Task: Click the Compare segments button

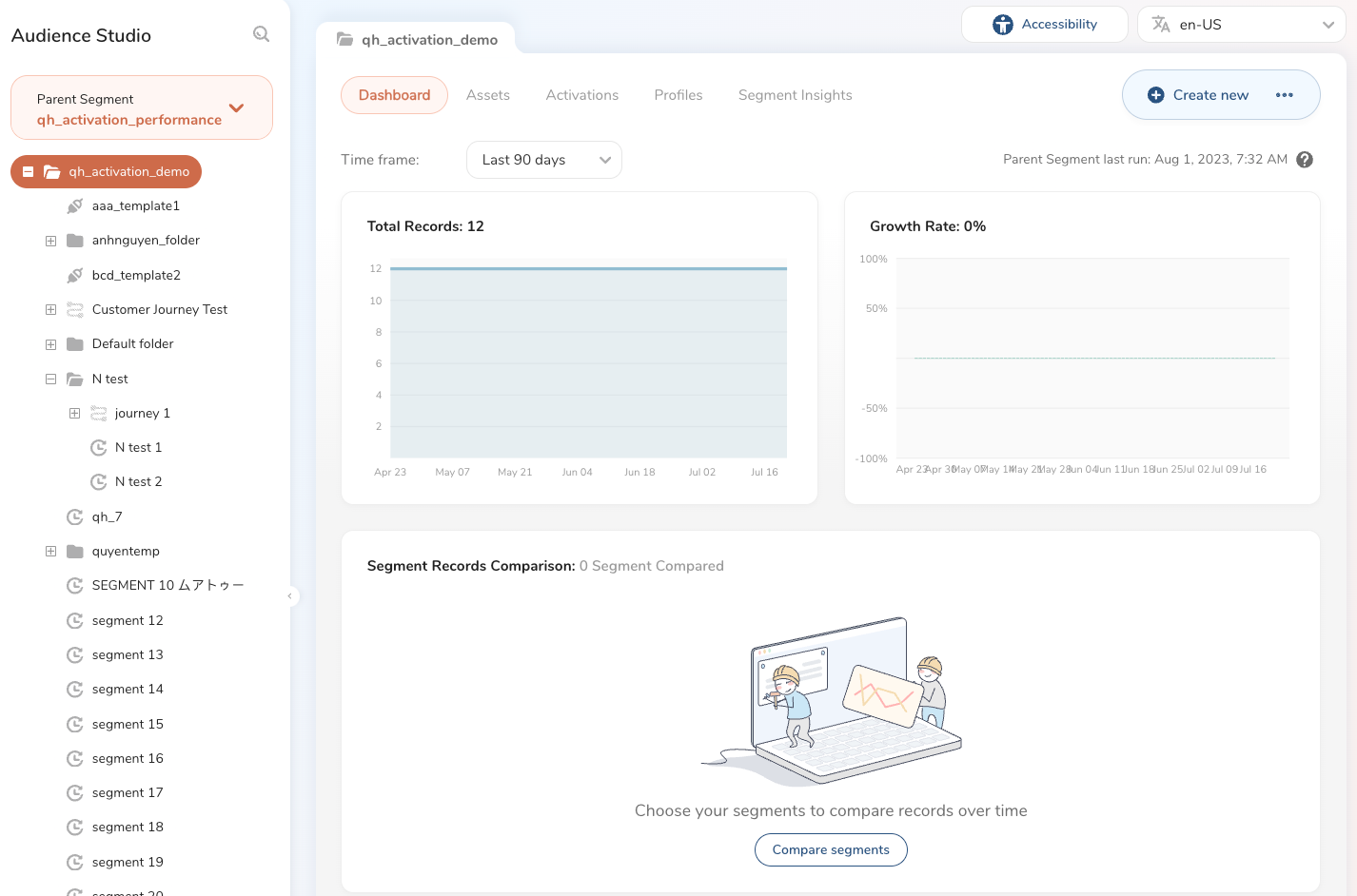Action: coord(831,850)
